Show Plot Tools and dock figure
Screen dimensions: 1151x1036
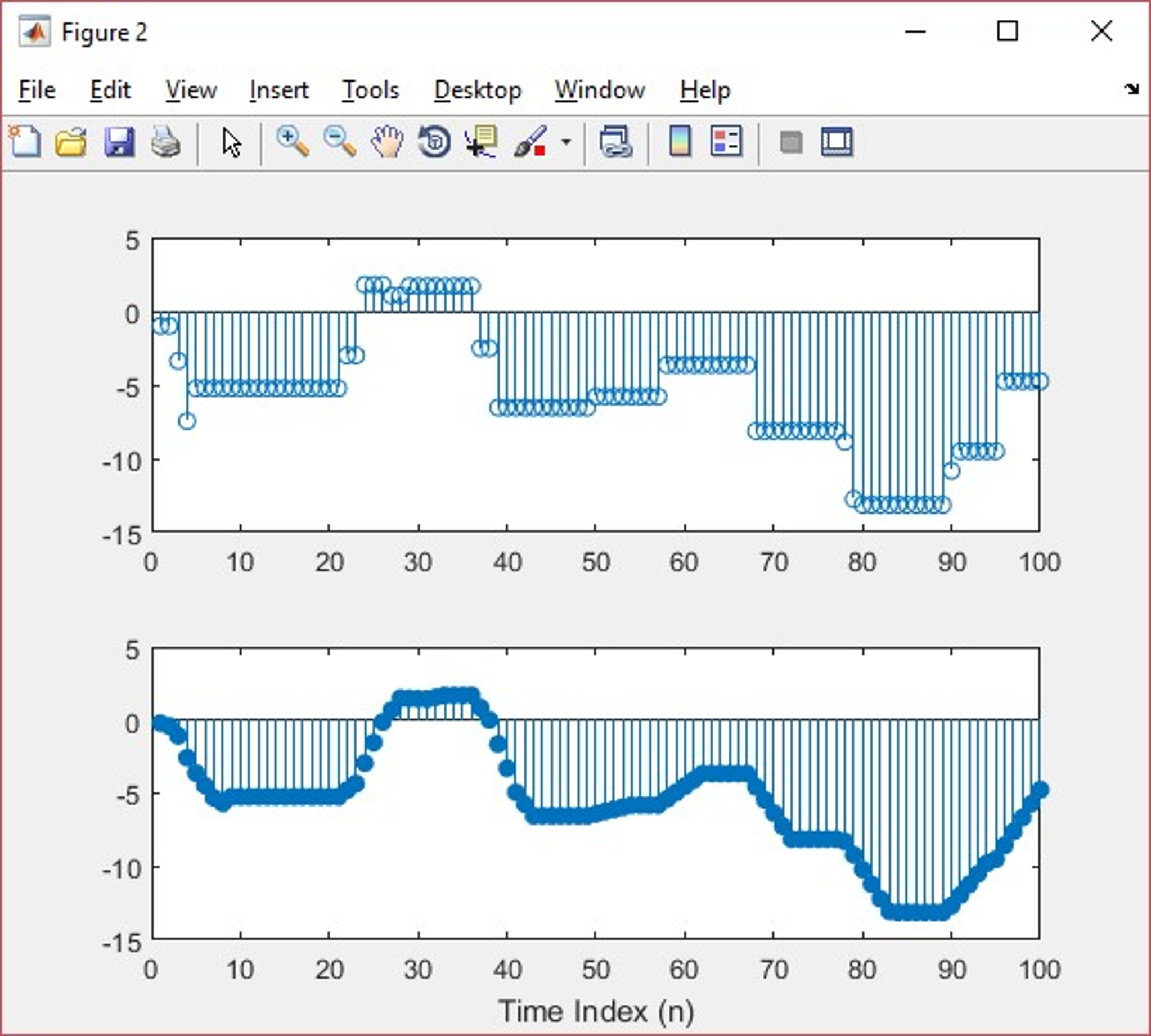[837, 142]
